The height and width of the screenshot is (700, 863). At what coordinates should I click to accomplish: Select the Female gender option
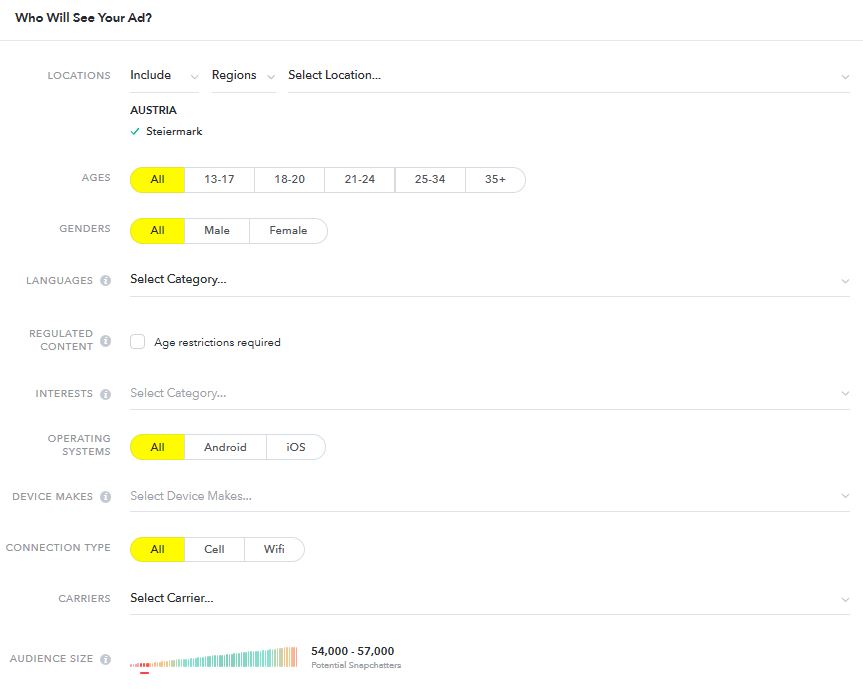(x=288, y=231)
